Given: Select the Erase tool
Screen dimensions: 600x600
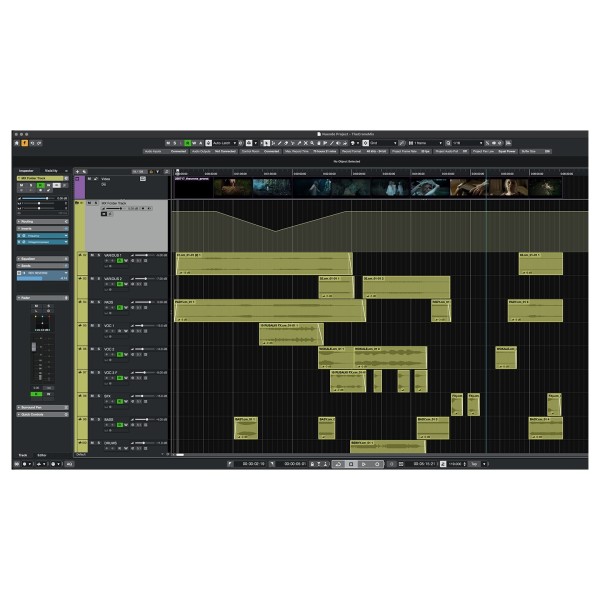Looking at the screenshot, I should (286, 143).
